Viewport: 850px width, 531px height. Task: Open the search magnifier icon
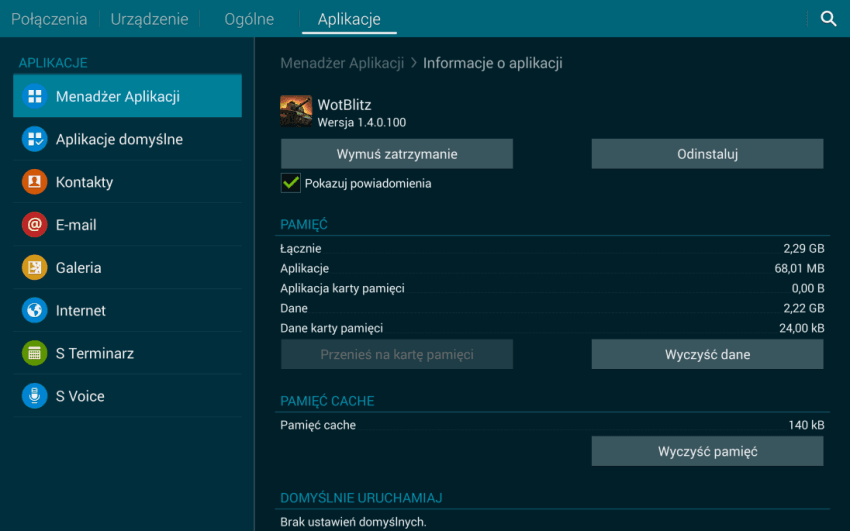point(828,18)
